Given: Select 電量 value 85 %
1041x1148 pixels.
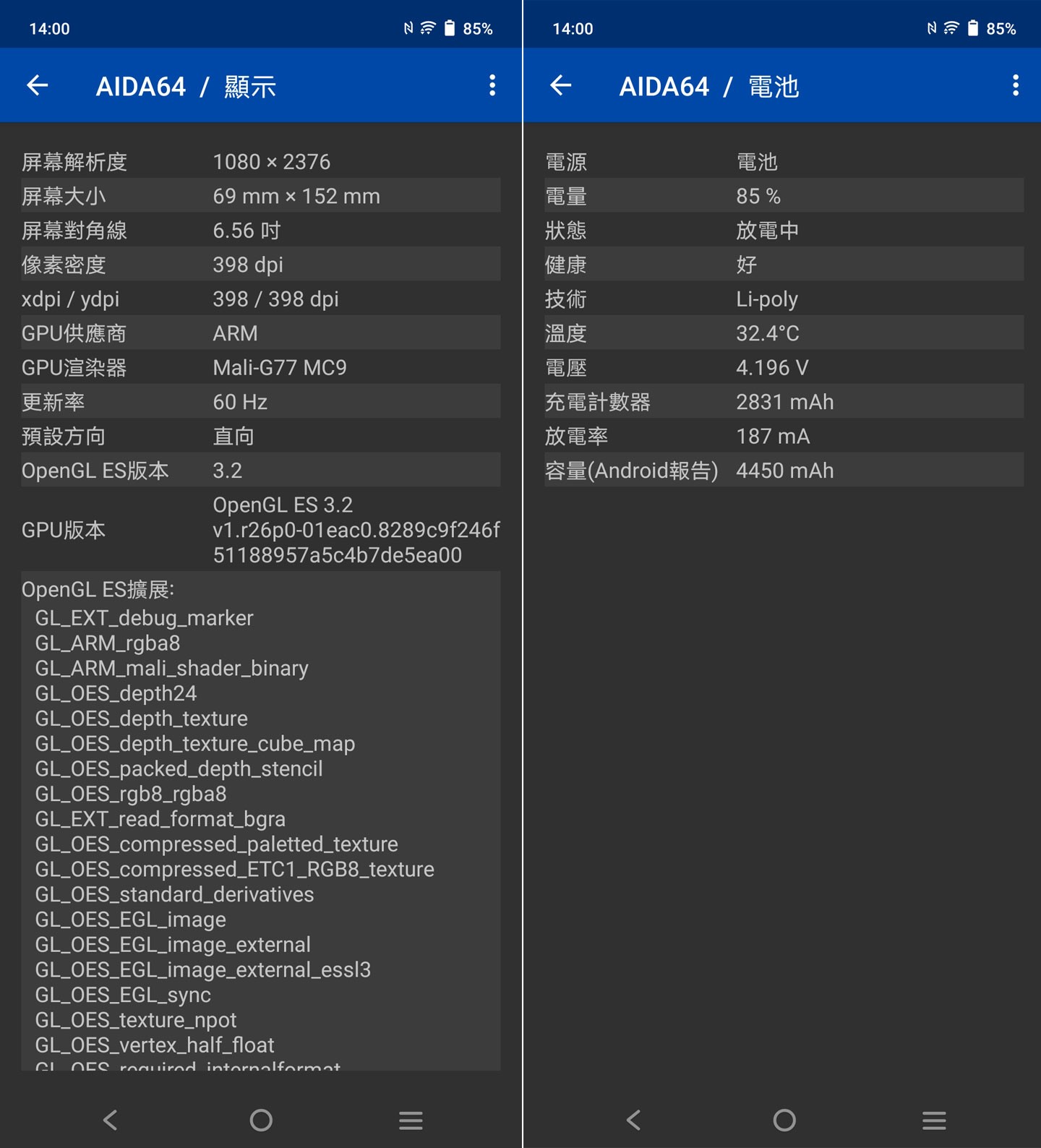Looking at the screenshot, I should [758, 196].
